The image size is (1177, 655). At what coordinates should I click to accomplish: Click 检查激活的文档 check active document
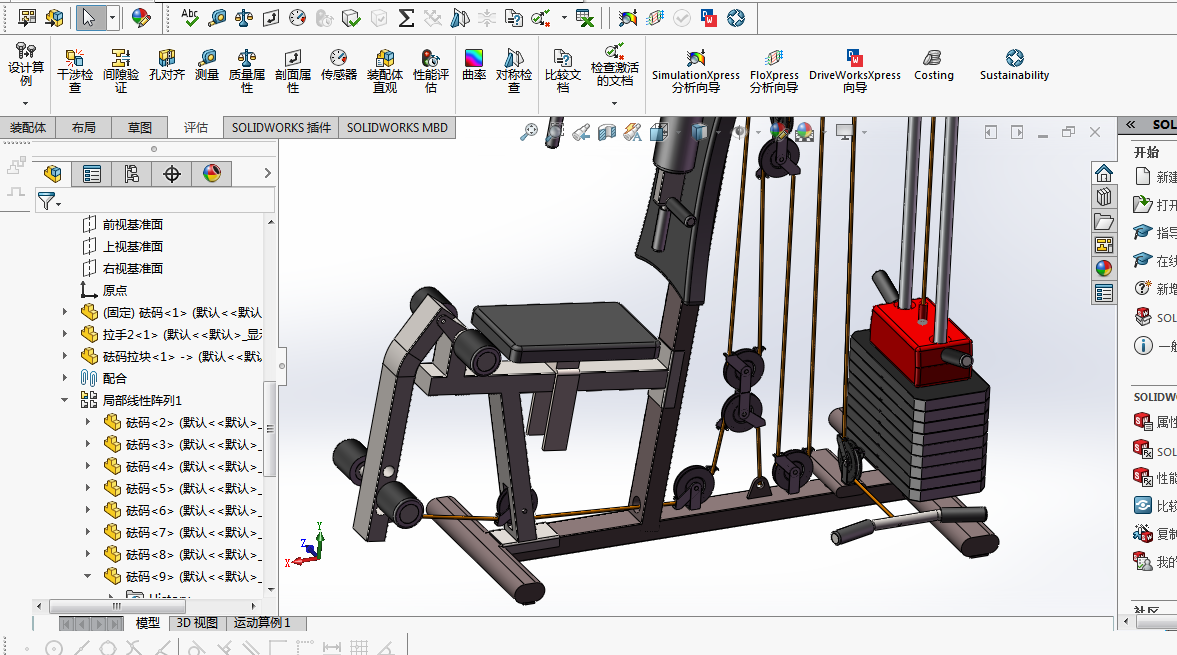coord(615,65)
